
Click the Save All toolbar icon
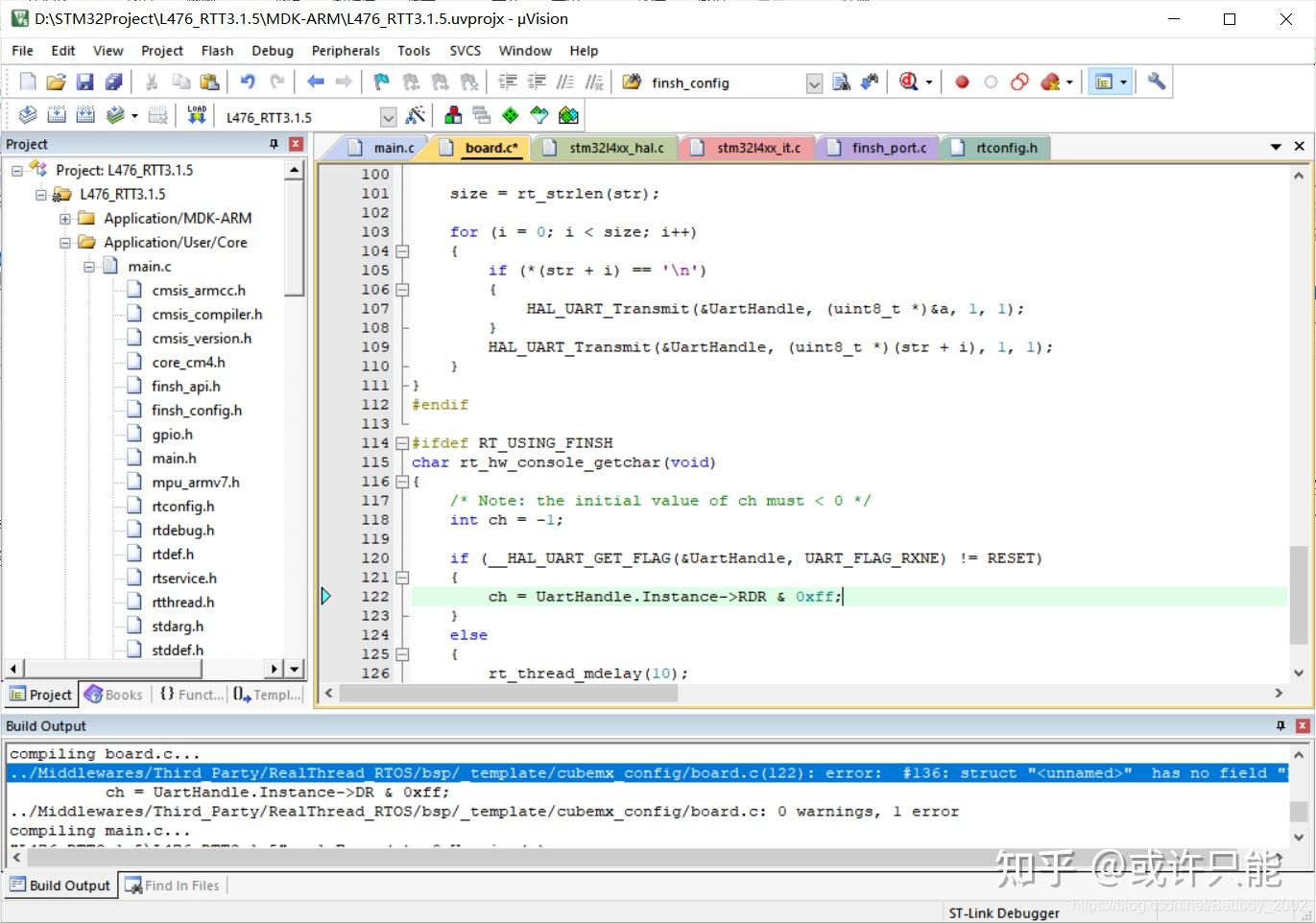(x=113, y=83)
